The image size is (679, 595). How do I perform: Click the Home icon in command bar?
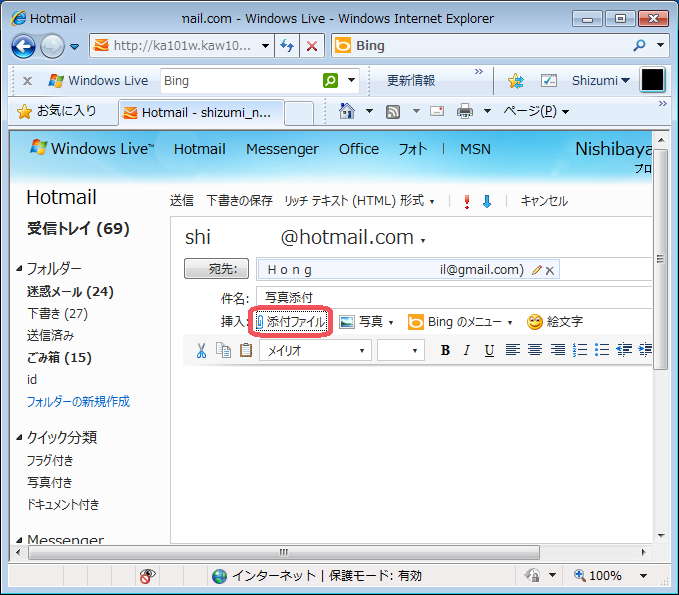point(347,111)
